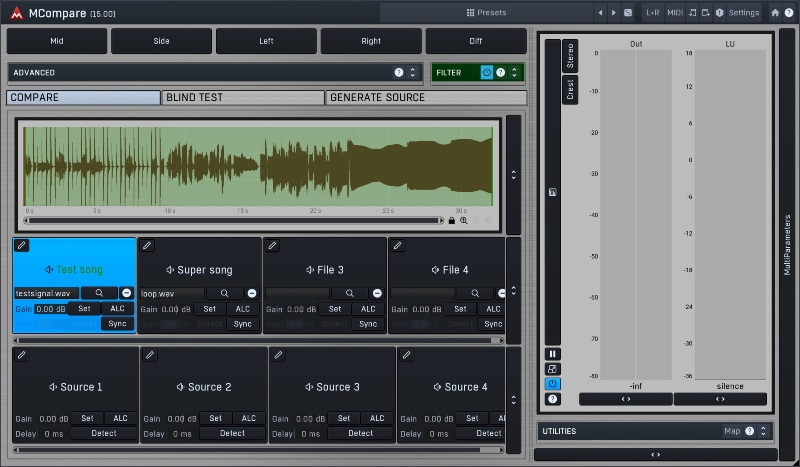Open the Generate Source tab
The width and height of the screenshot is (800, 467).
coord(426,98)
